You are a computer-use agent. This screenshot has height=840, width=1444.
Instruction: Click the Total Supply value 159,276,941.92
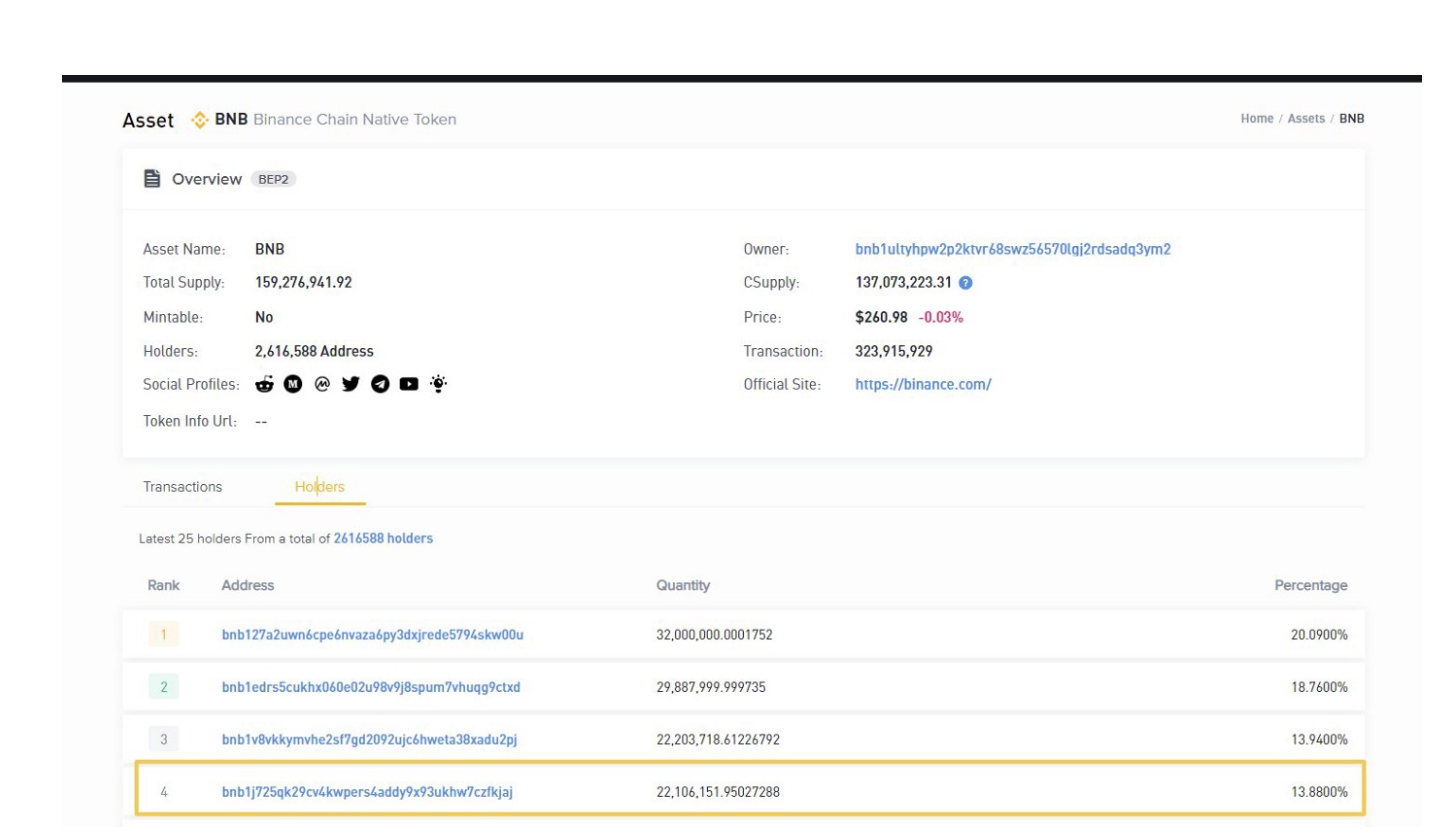coord(304,283)
